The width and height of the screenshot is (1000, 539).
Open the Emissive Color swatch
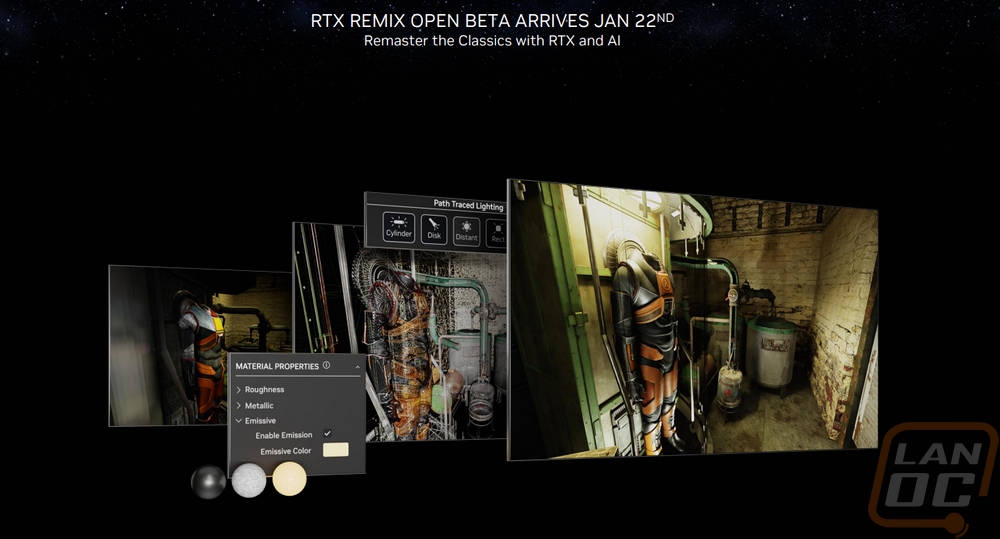(x=335, y=450)
